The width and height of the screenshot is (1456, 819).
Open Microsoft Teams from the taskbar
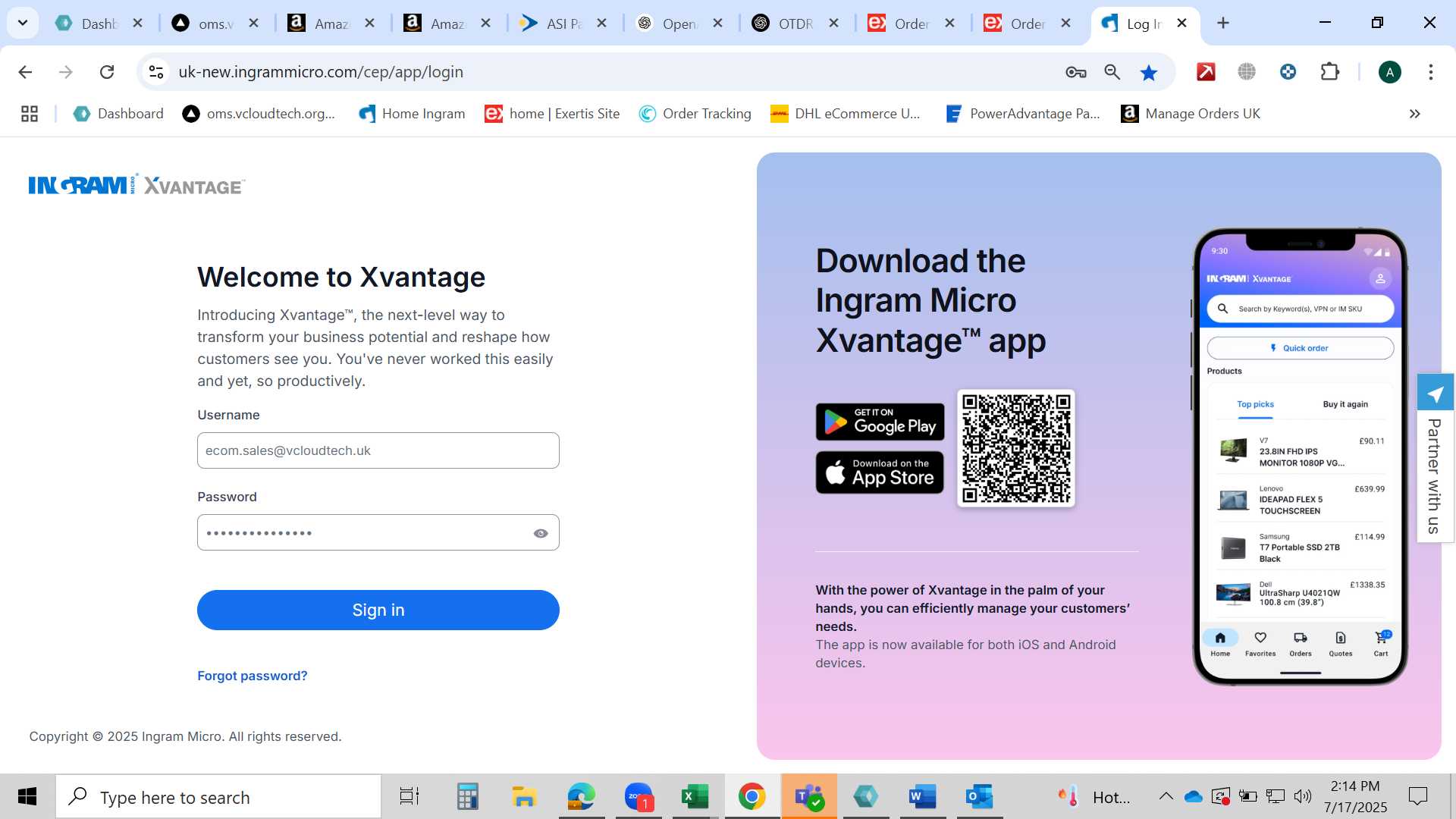[809, 797]
